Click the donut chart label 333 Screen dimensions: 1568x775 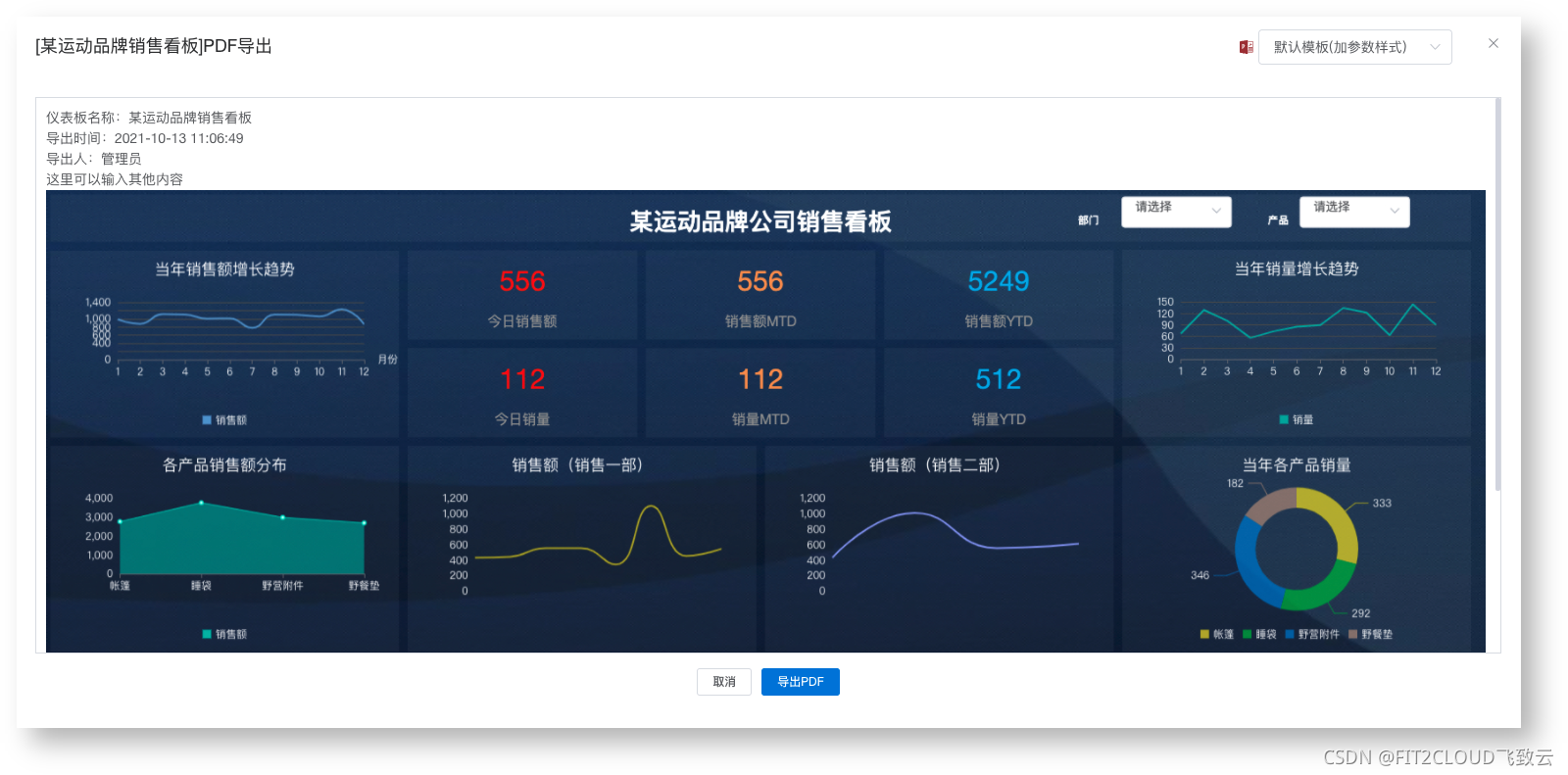(1382, 504)
